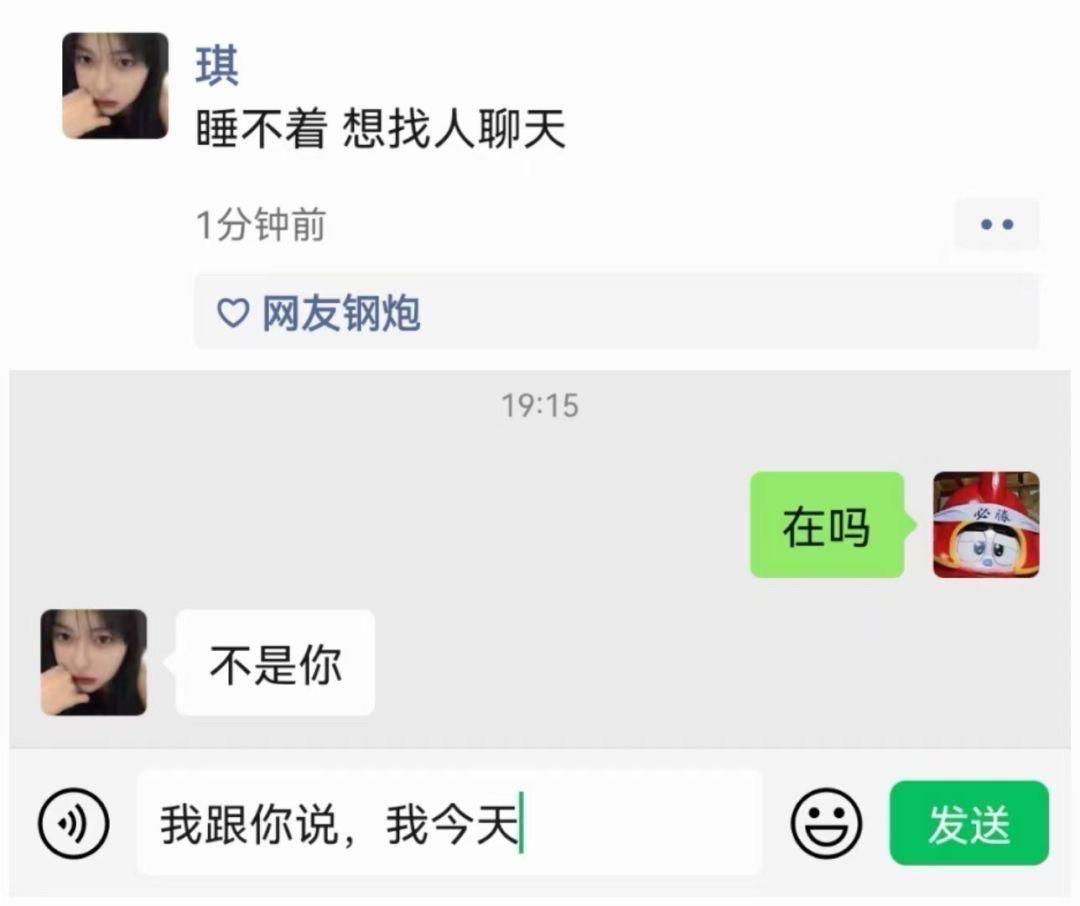Open the emoji sticker panel
The width and height of the screenshot is (1080, 906).
[x=826, y=823]
